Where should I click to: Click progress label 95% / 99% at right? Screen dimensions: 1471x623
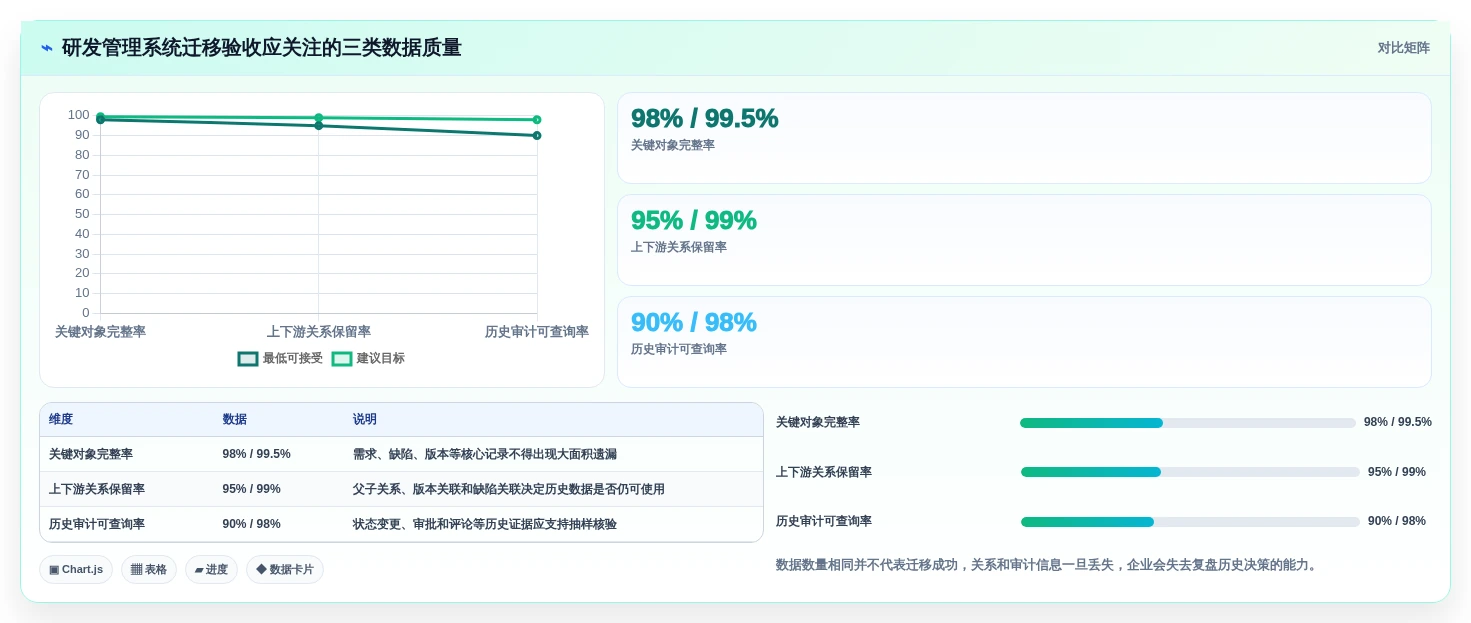tap(1397, 472)
